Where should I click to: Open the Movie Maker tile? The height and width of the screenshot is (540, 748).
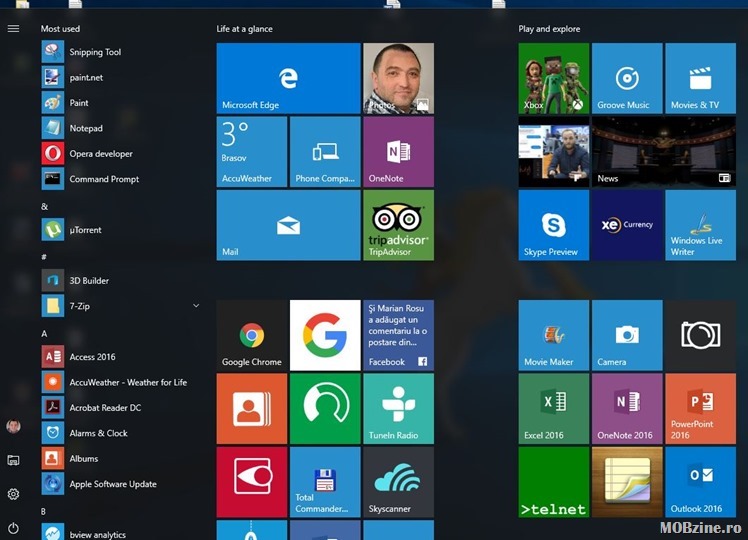pos(553,335)
